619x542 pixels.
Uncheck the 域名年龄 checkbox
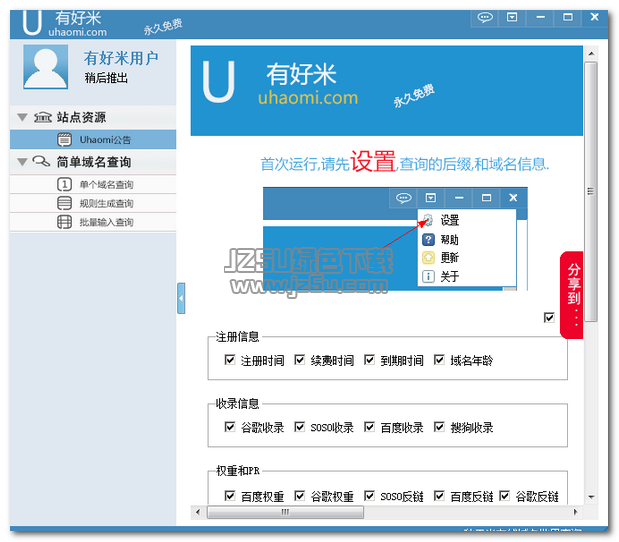pos(439,360)
